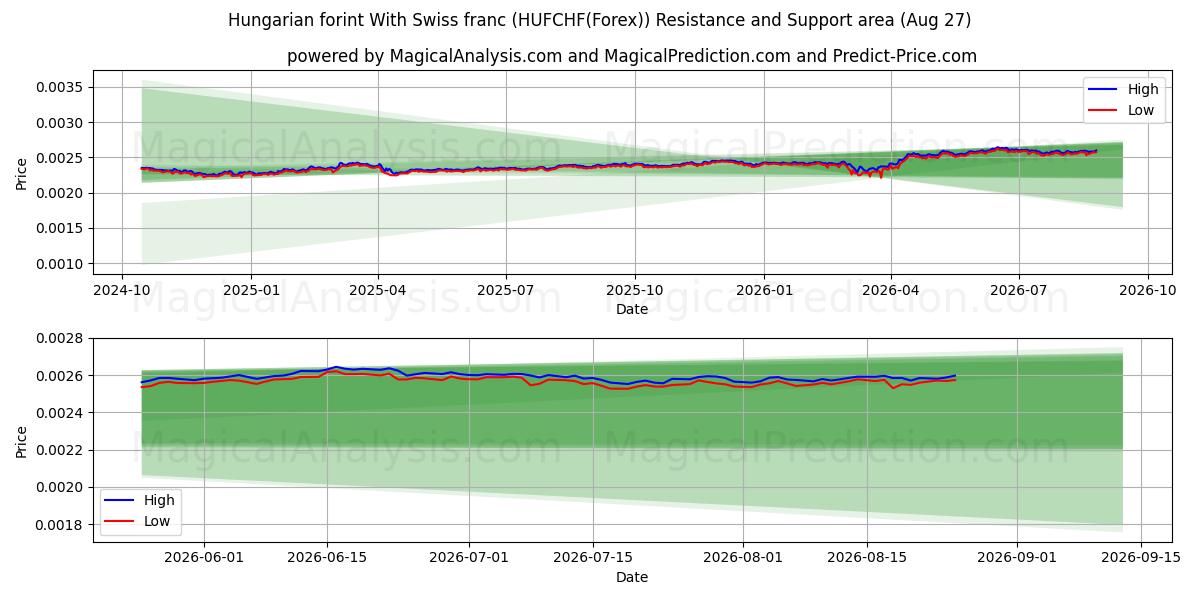Image resolution: width=1200 pixels, height=600 pixels.
Task: Click the 'powered by MagicalAnalysis.com' subtitle
Action: tap(632, 56)
